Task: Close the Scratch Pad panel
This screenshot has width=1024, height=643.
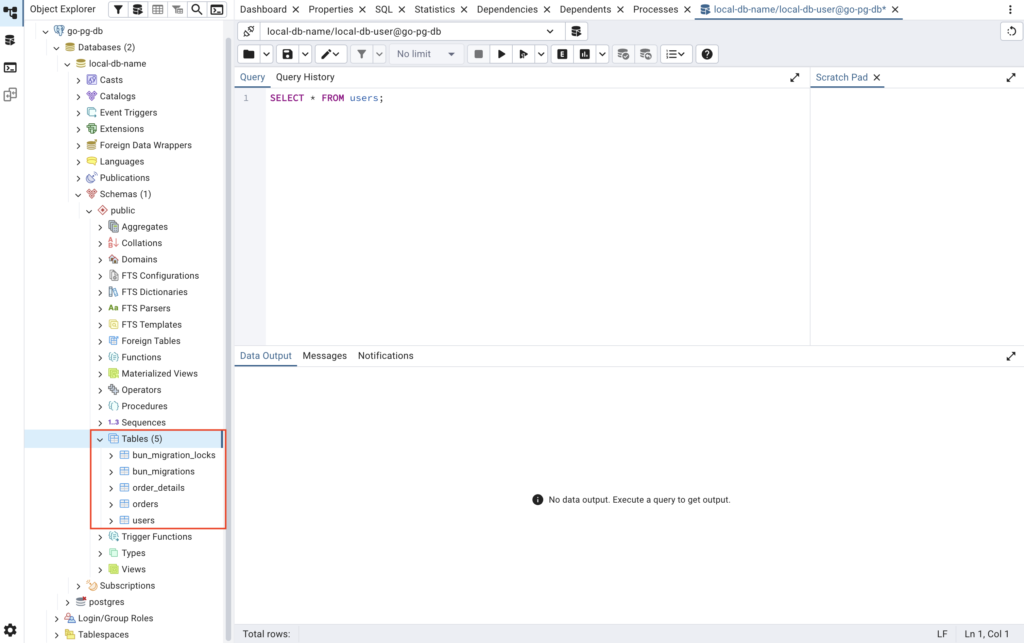Action: 877,77
